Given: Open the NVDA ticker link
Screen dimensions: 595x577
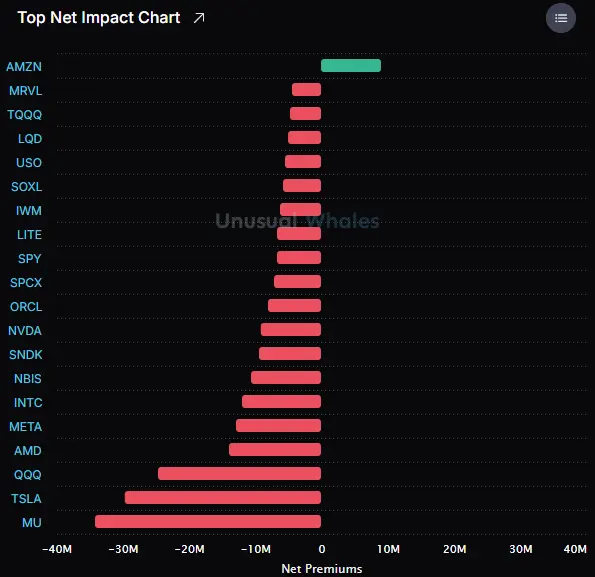Looking at the screenshot, I should tap(25, 331).
